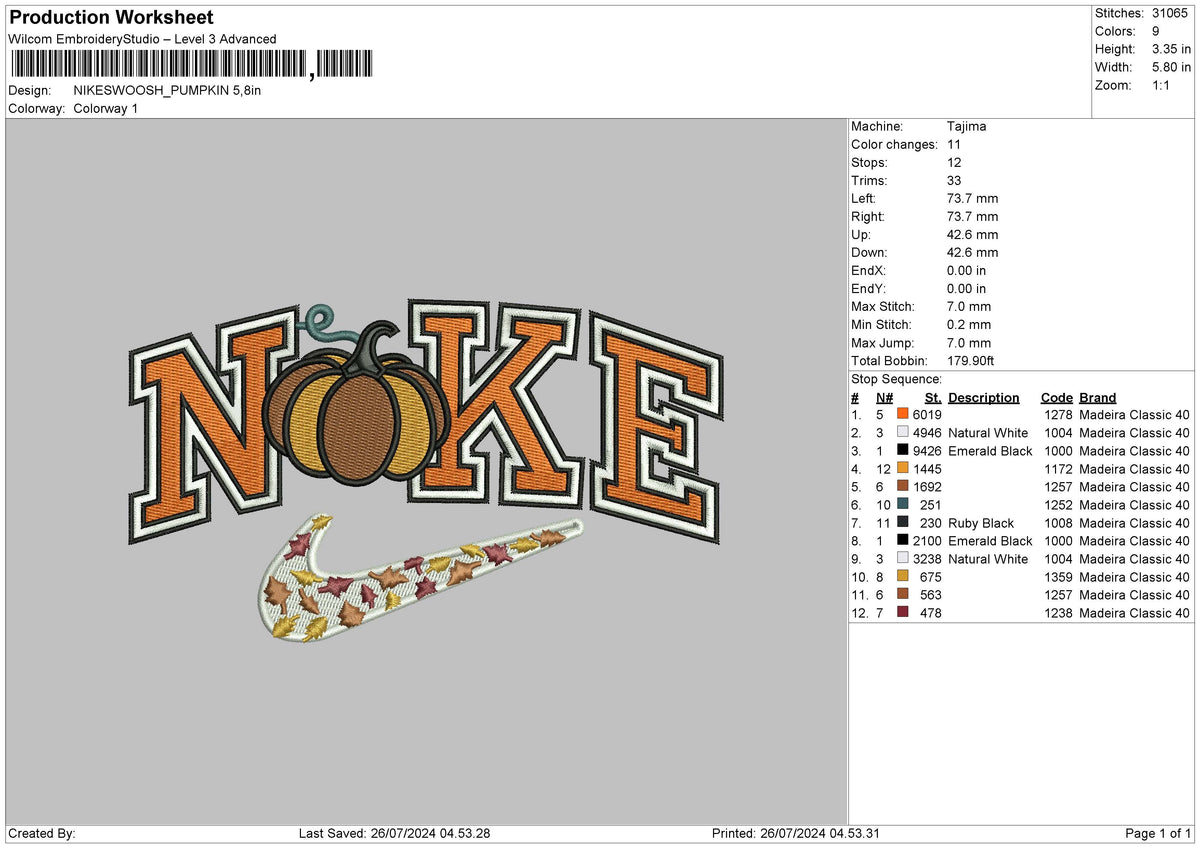Click the thread code 1252

[1058, 505]
